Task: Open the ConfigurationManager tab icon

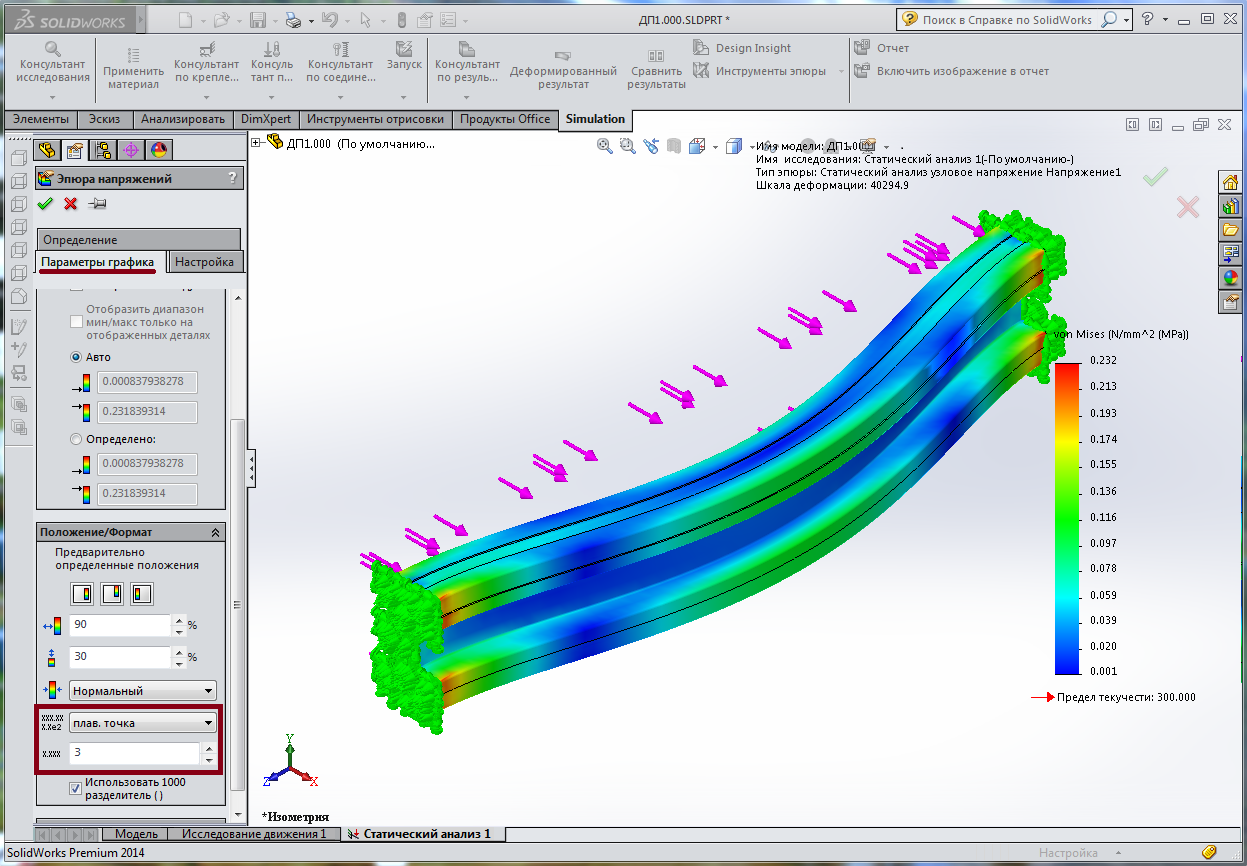Action: 102,150
